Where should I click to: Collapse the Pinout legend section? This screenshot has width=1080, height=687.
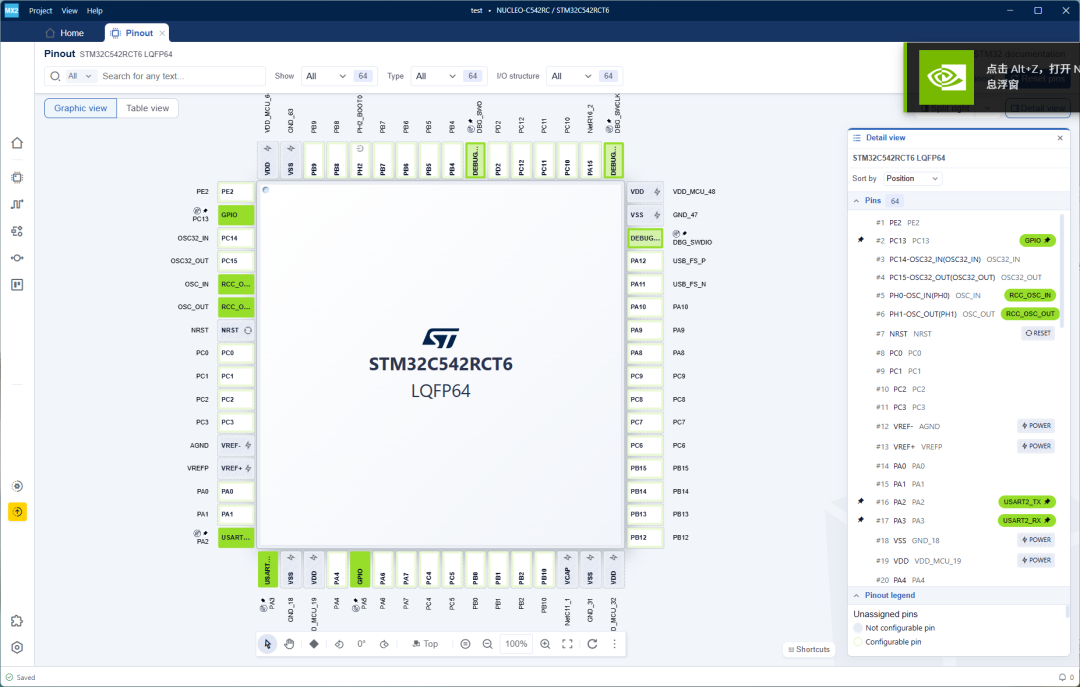pyautogui.click(x=856, y=595)
